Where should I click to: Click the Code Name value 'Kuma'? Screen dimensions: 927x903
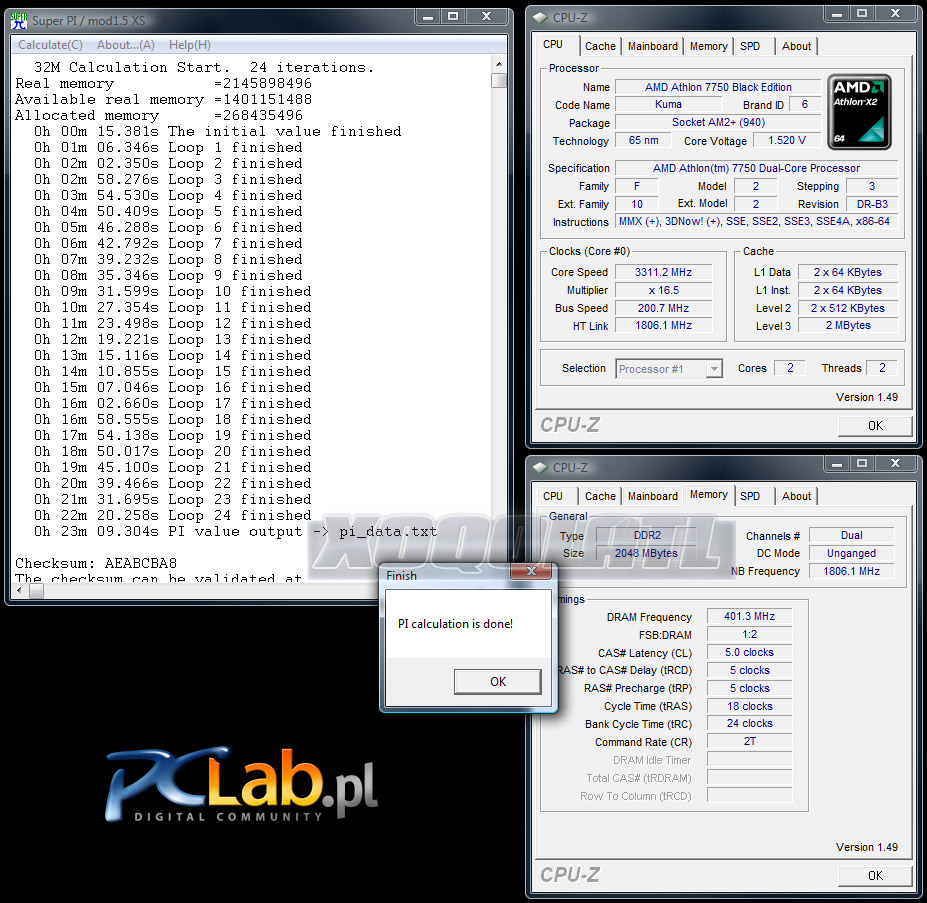(x=668, y=104)
